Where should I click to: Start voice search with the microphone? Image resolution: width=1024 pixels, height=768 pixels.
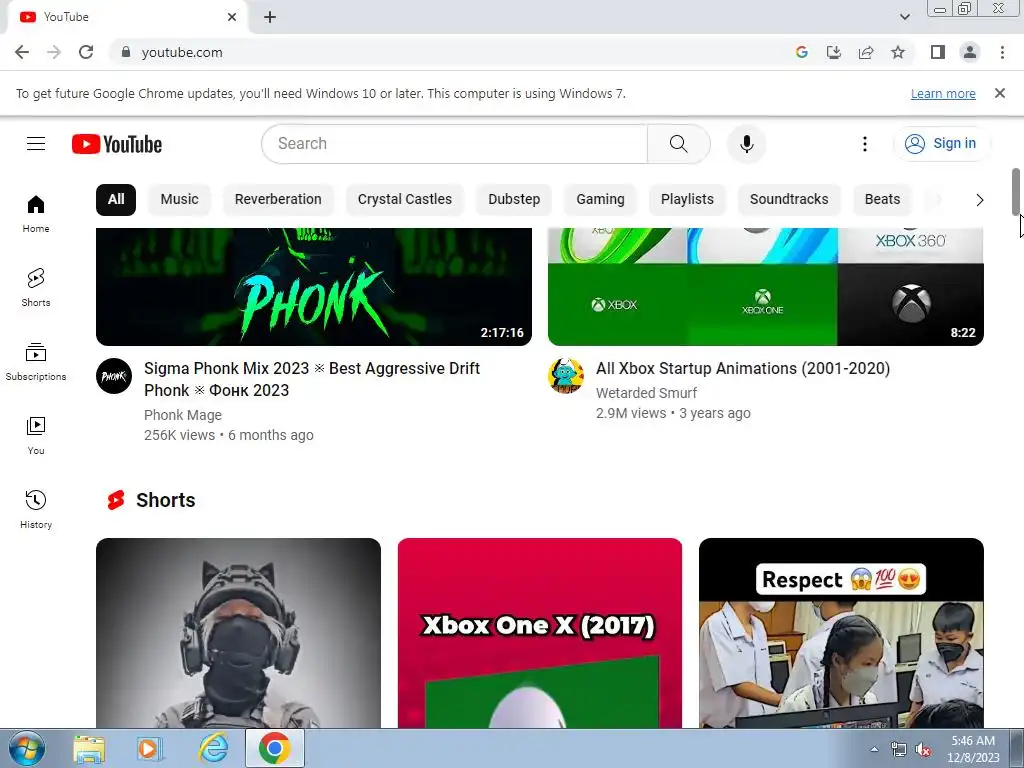point(746,144)
